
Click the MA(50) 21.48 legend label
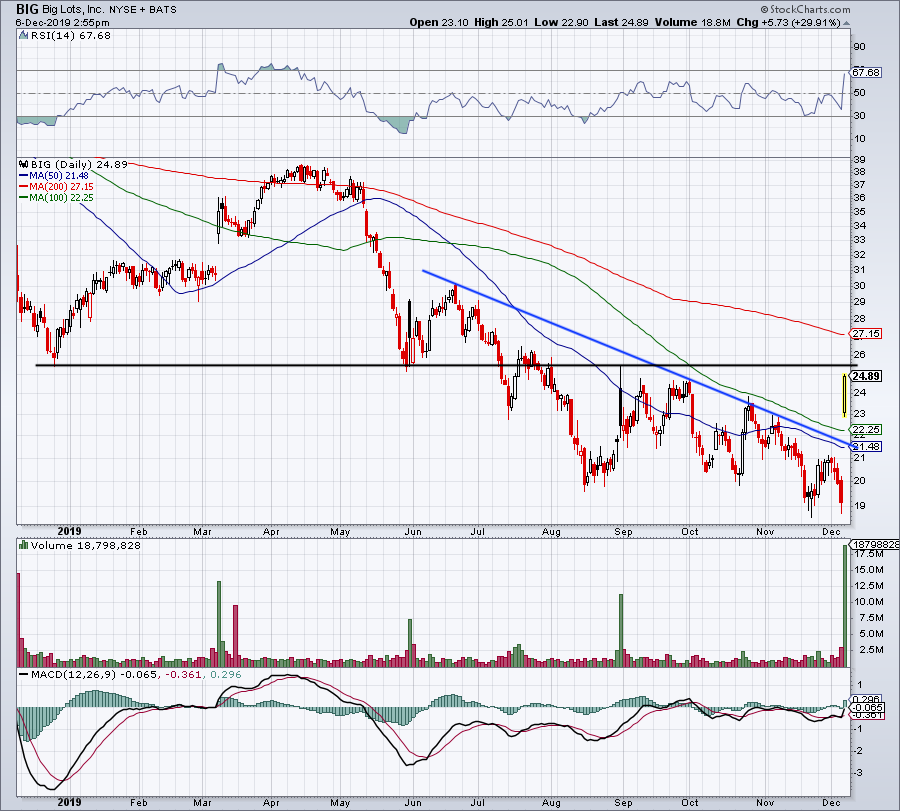click(x=59, y=176)
